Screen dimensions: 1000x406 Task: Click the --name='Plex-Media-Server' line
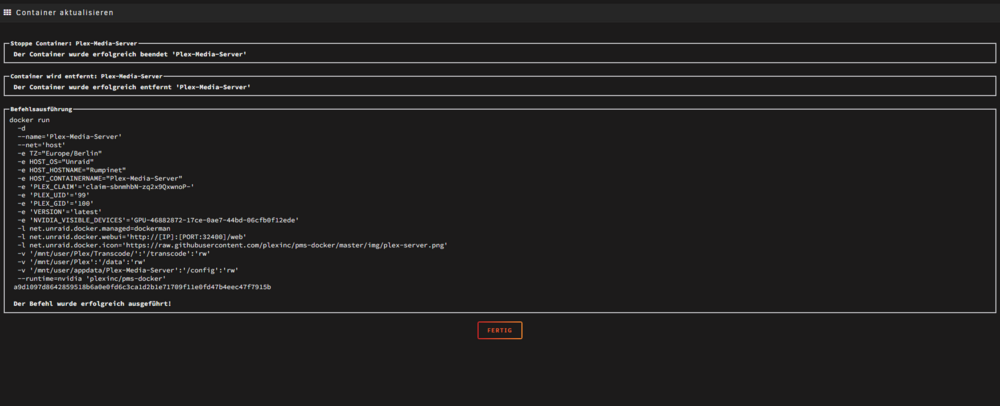click(70, 136)
